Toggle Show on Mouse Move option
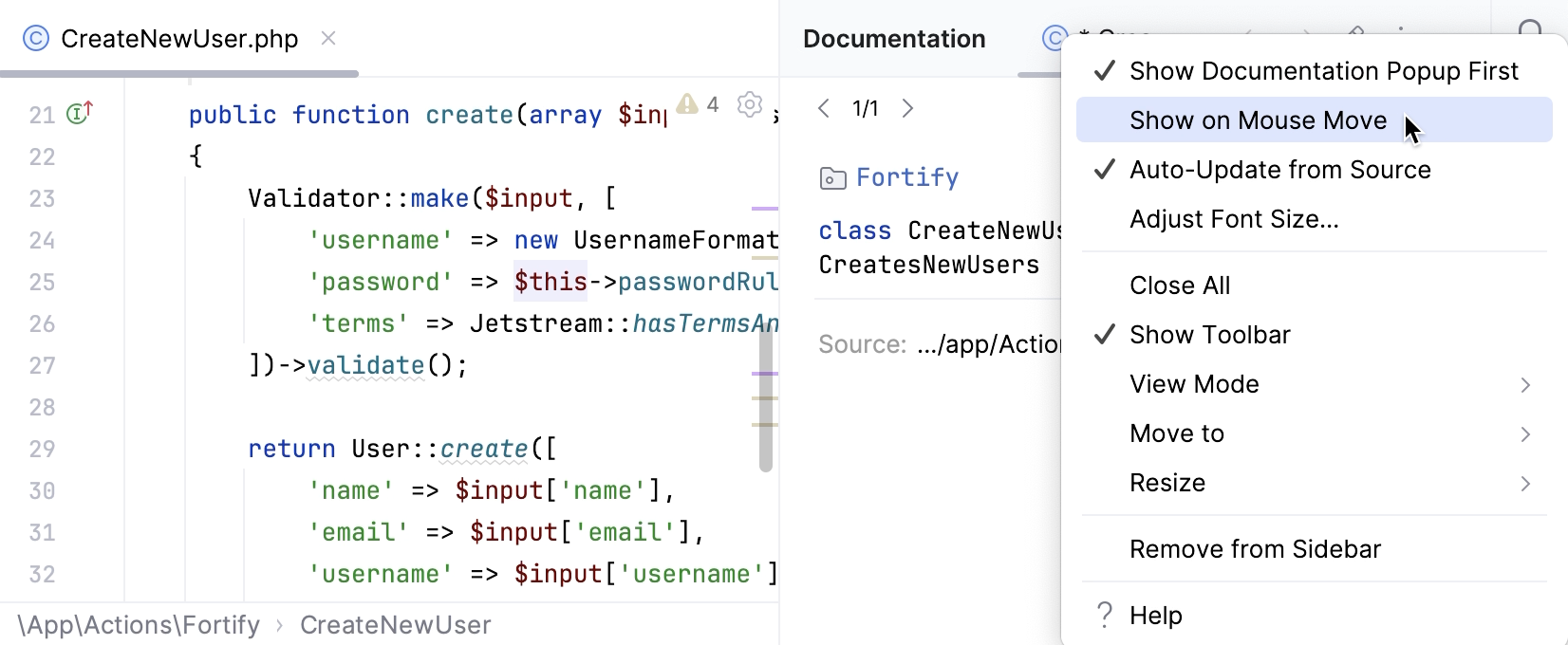Image resolution: width=1568 pixels, height=645 pixels. 1315,120
